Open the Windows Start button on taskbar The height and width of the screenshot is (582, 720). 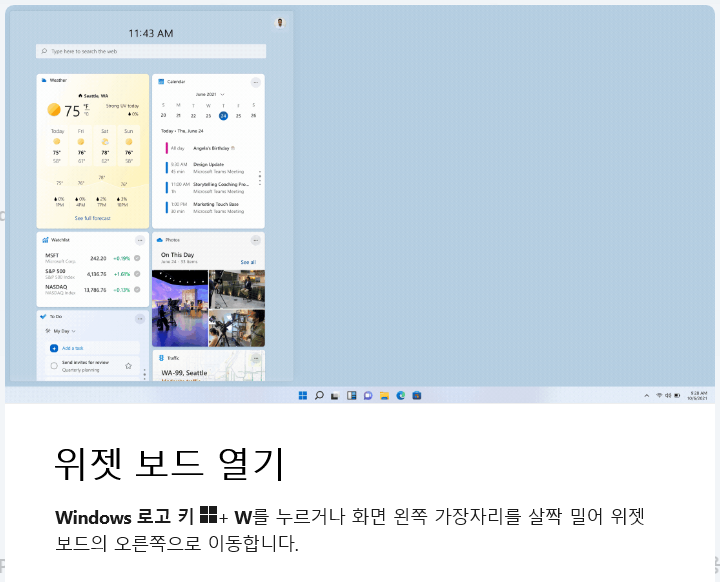coord(303,396)
